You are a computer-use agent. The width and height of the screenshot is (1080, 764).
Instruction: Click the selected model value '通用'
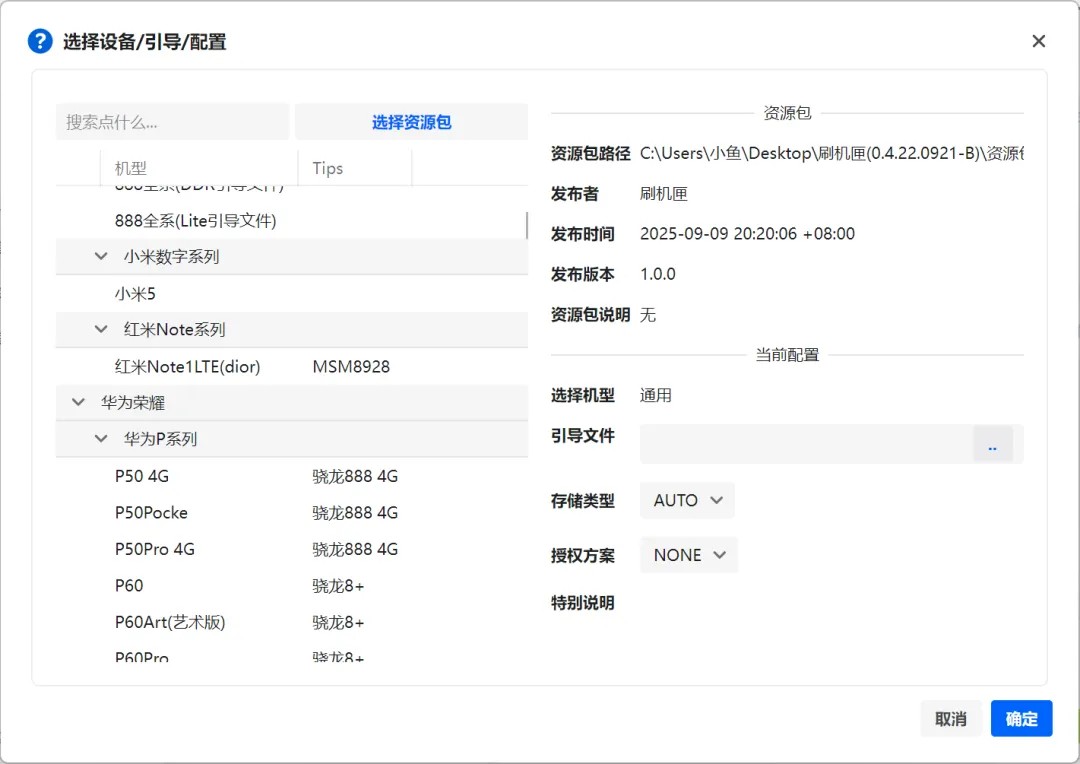[x=655, y=395]
